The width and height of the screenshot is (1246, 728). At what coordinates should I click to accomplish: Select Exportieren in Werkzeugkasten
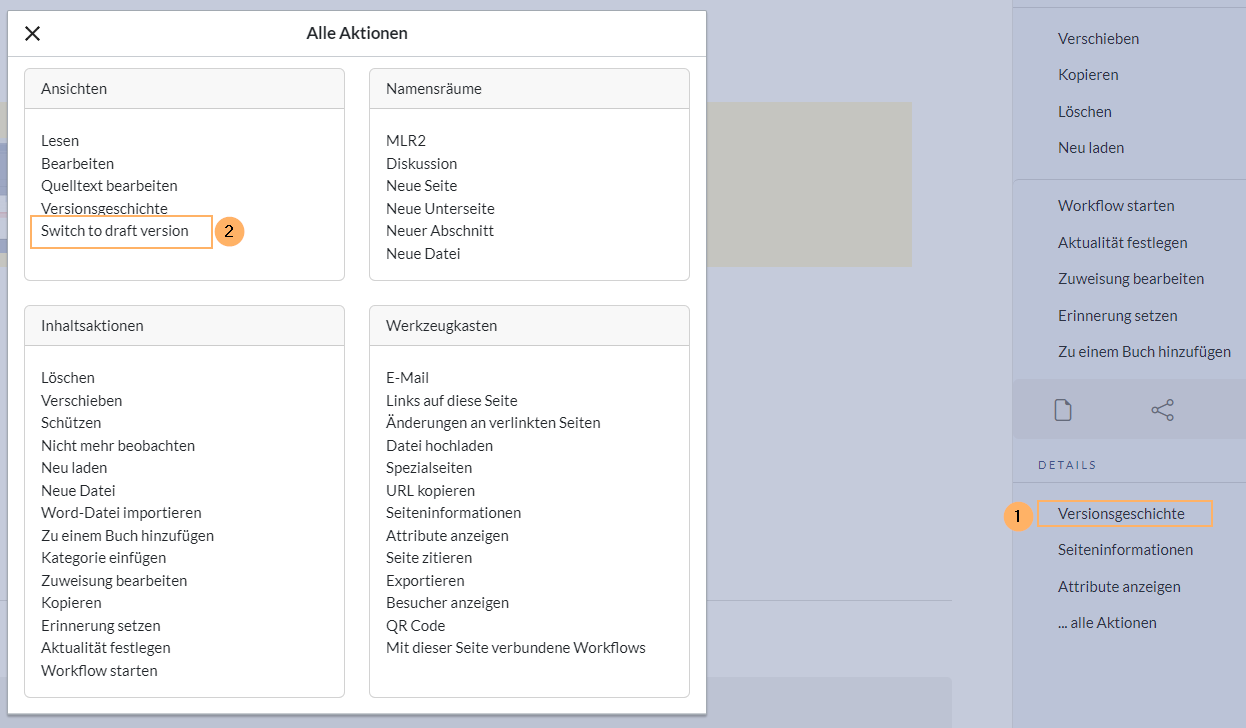425,581
